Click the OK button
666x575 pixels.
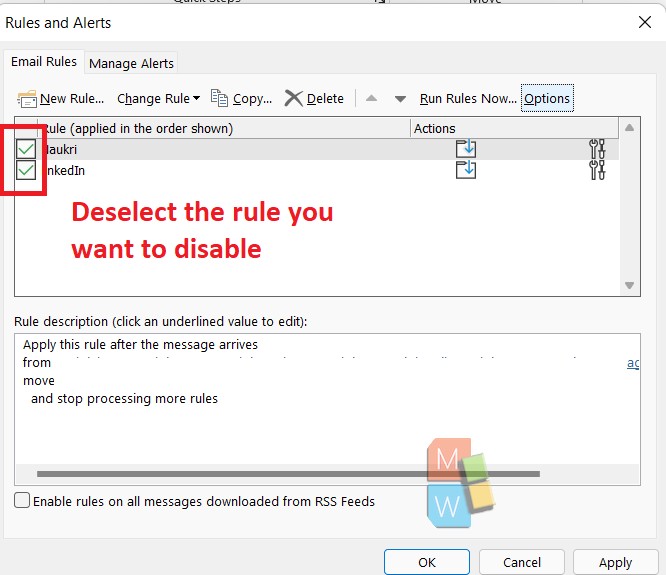[427, 562]
